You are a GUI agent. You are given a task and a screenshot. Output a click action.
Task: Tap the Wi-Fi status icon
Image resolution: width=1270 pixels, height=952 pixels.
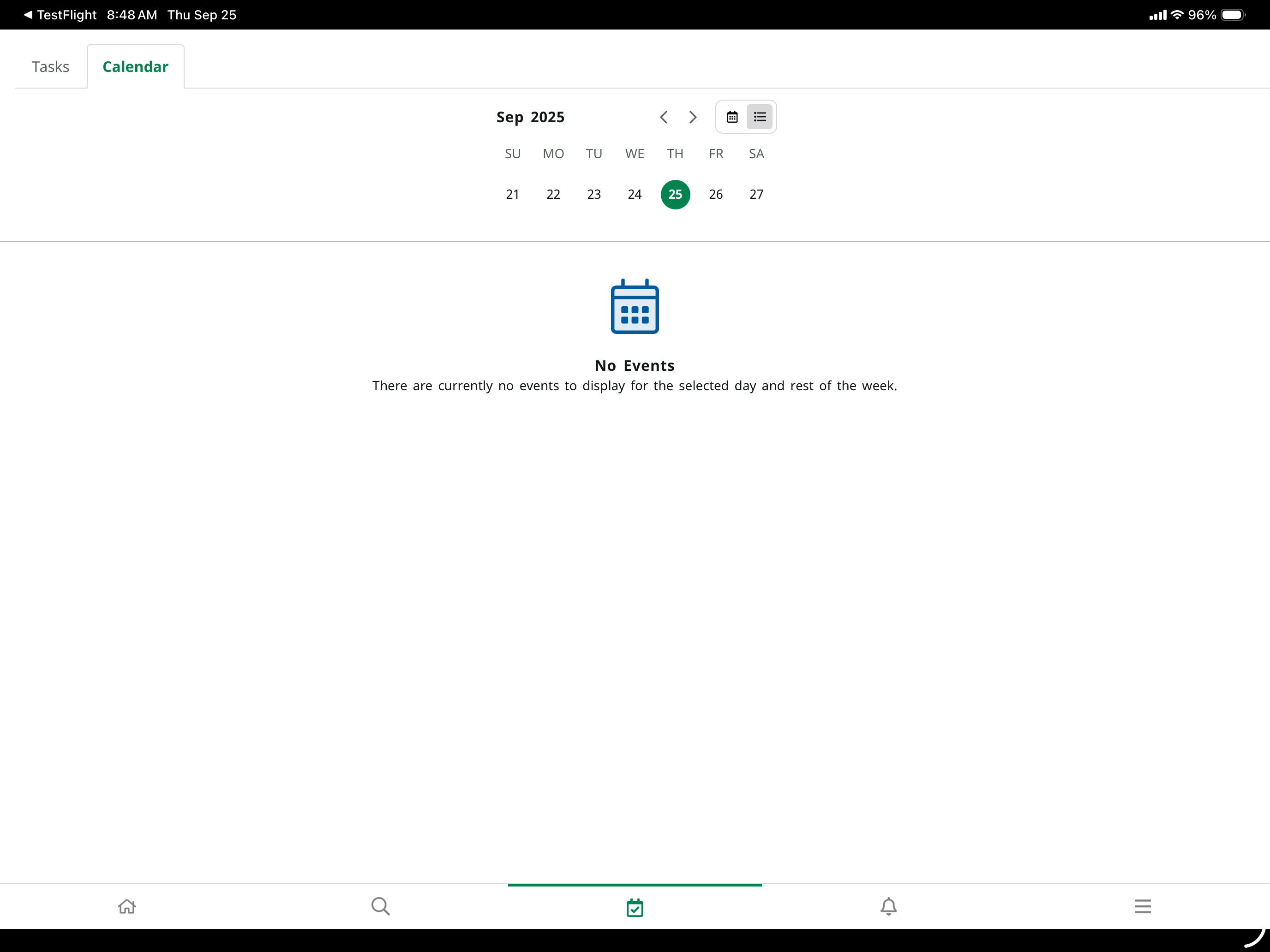click(1177, 15)
